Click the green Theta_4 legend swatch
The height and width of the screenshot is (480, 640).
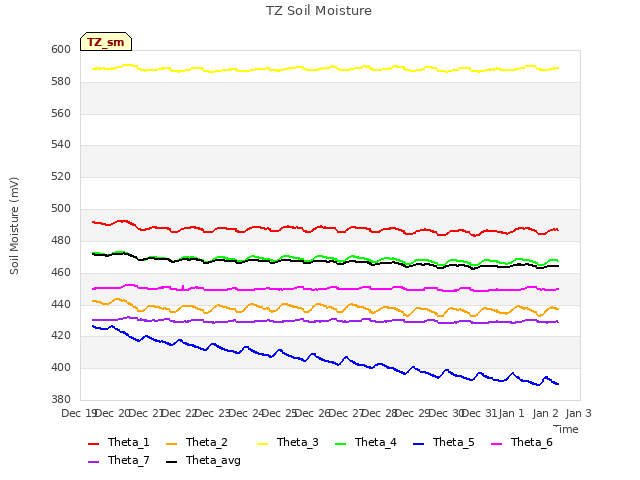pyautogui.click(x=340, y=444)
